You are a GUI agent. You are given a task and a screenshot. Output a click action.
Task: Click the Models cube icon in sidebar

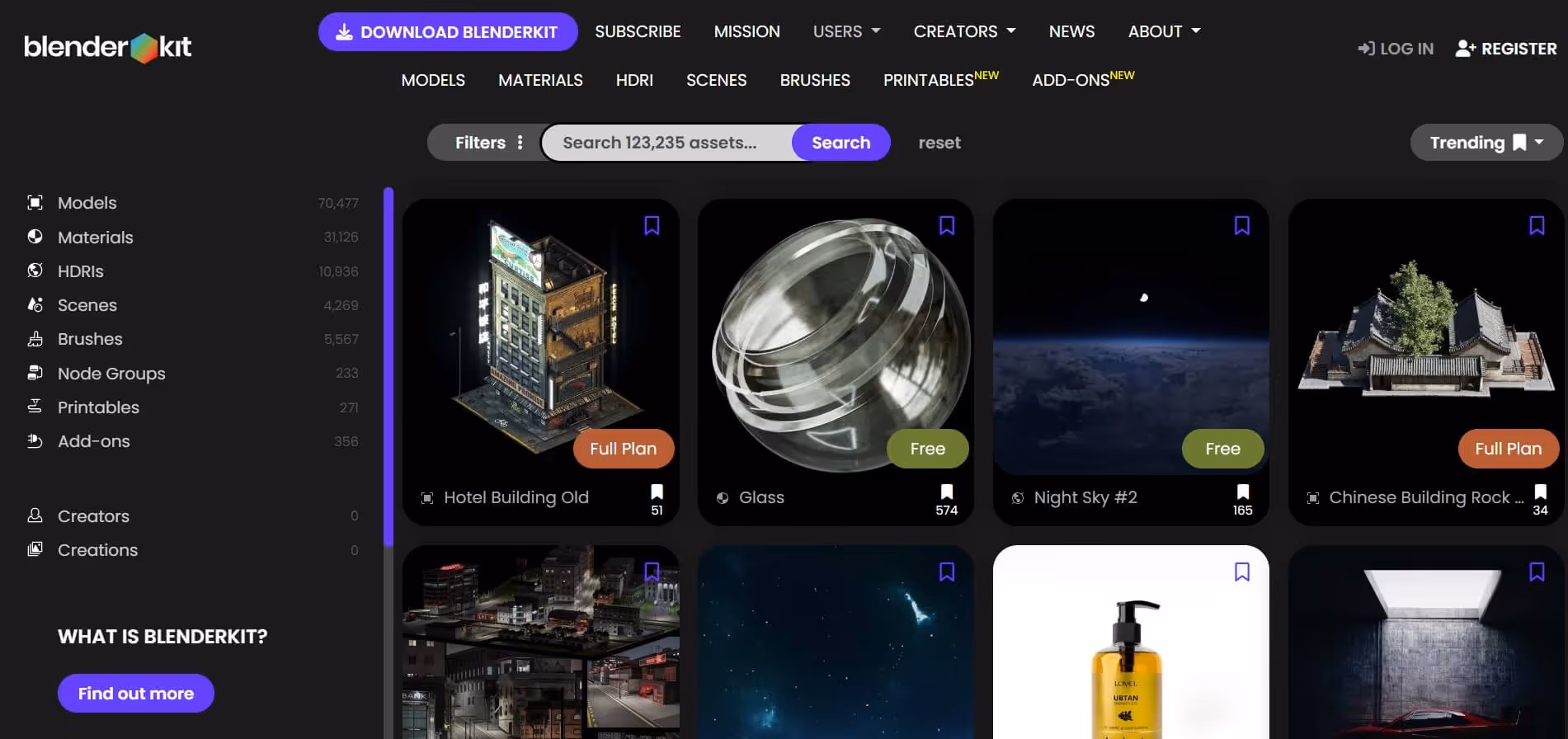(x=35, y=203)
